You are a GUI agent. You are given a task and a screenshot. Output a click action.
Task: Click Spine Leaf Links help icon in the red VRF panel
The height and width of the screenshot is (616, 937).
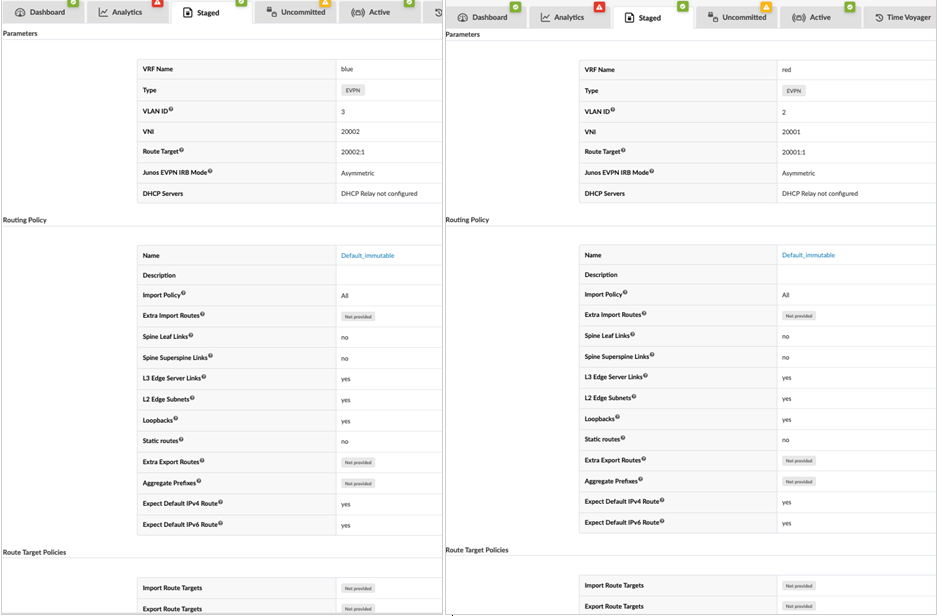point(633,334)
